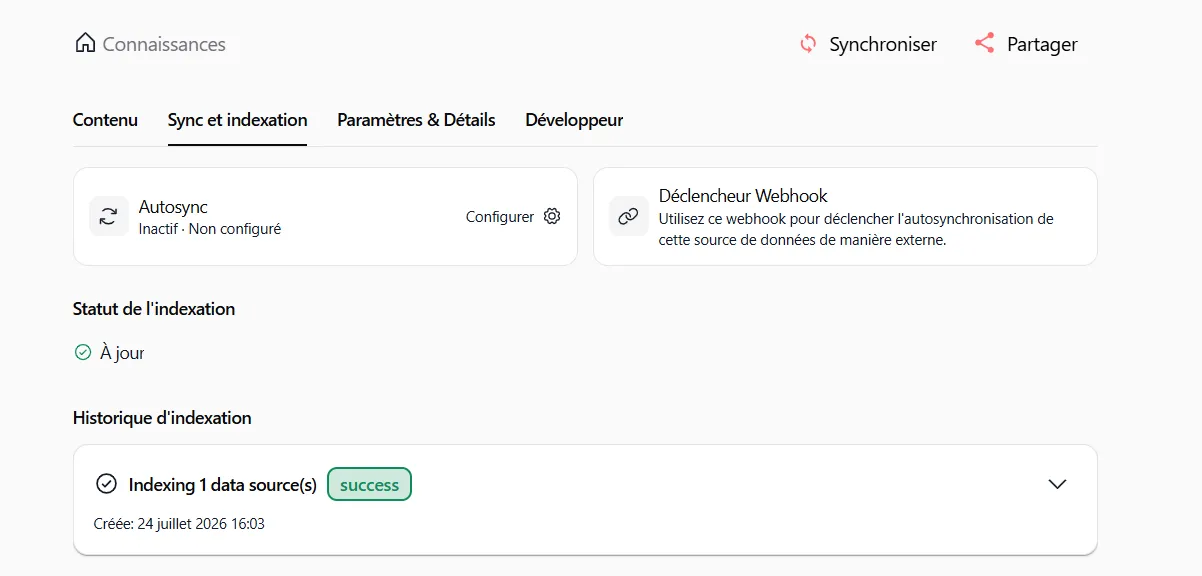Open the Déclencheur Webhook card title
The width and height of the screenshot is (1202, 576).
[743, 196]
